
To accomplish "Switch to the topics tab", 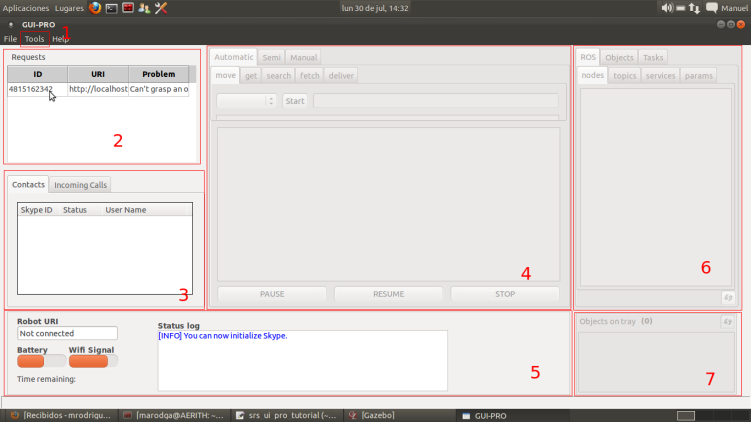I will coord(624,76).
